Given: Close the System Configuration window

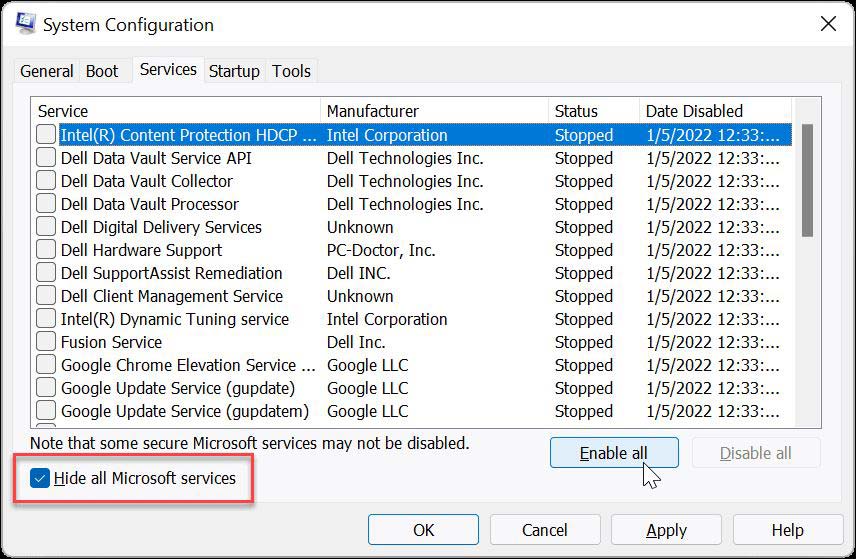Looking at the screenshot, I should coord(827,23).
